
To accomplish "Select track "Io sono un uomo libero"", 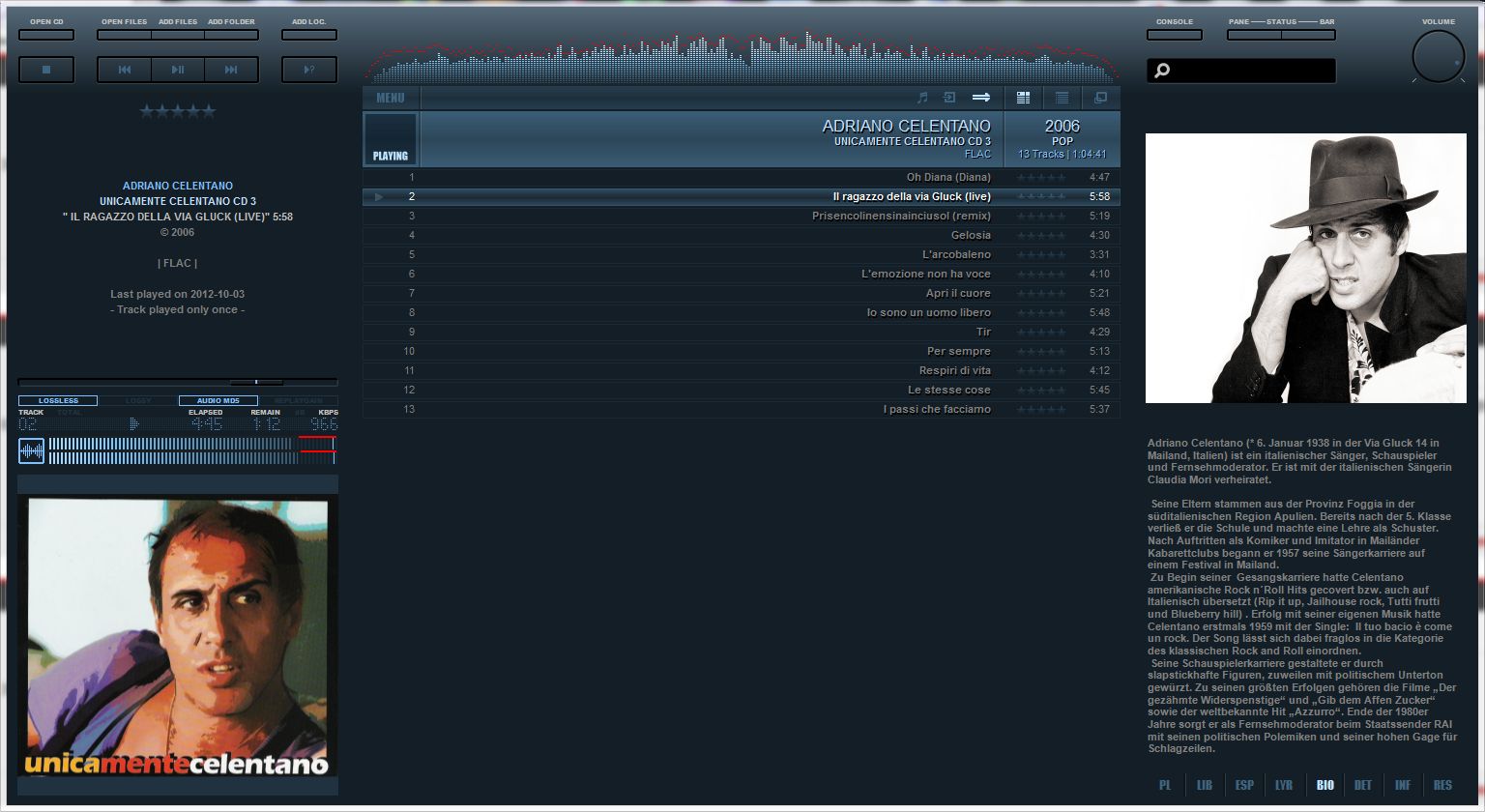I will tap(742, 313).
